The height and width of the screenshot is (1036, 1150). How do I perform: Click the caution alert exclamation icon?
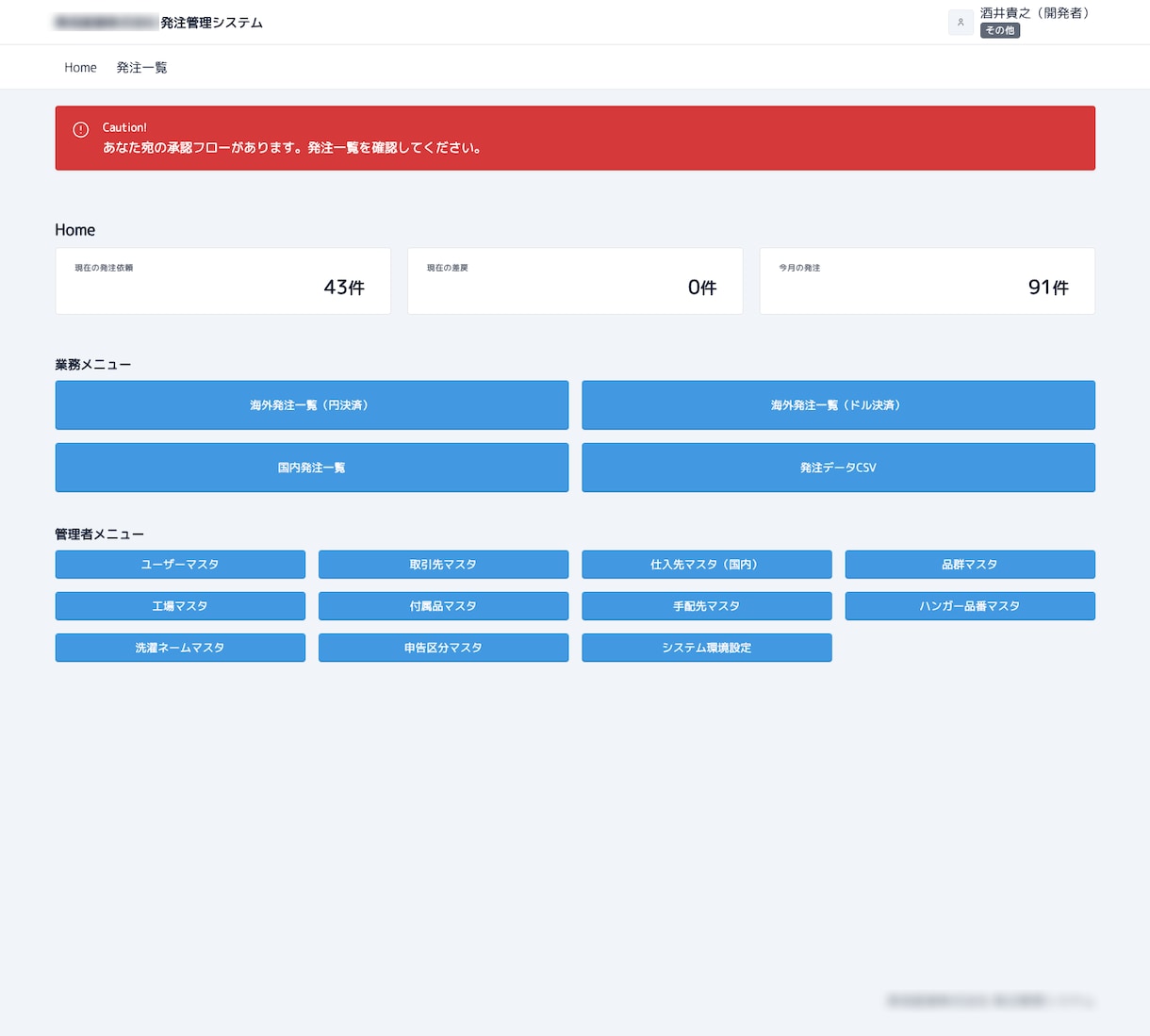tap(81, 129)
